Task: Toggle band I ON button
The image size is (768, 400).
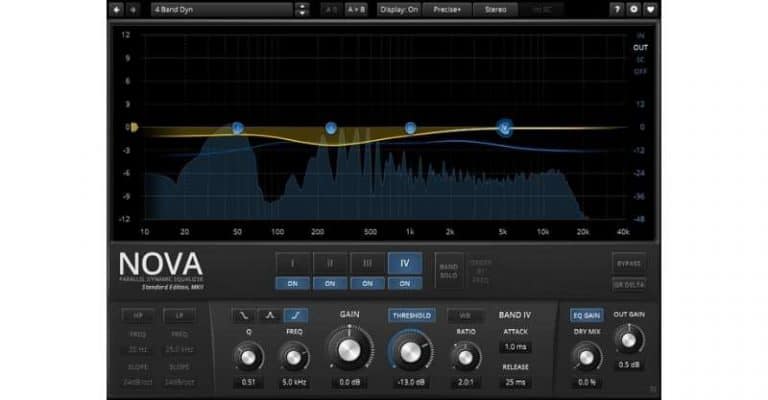Action: [x=292, y=283]
